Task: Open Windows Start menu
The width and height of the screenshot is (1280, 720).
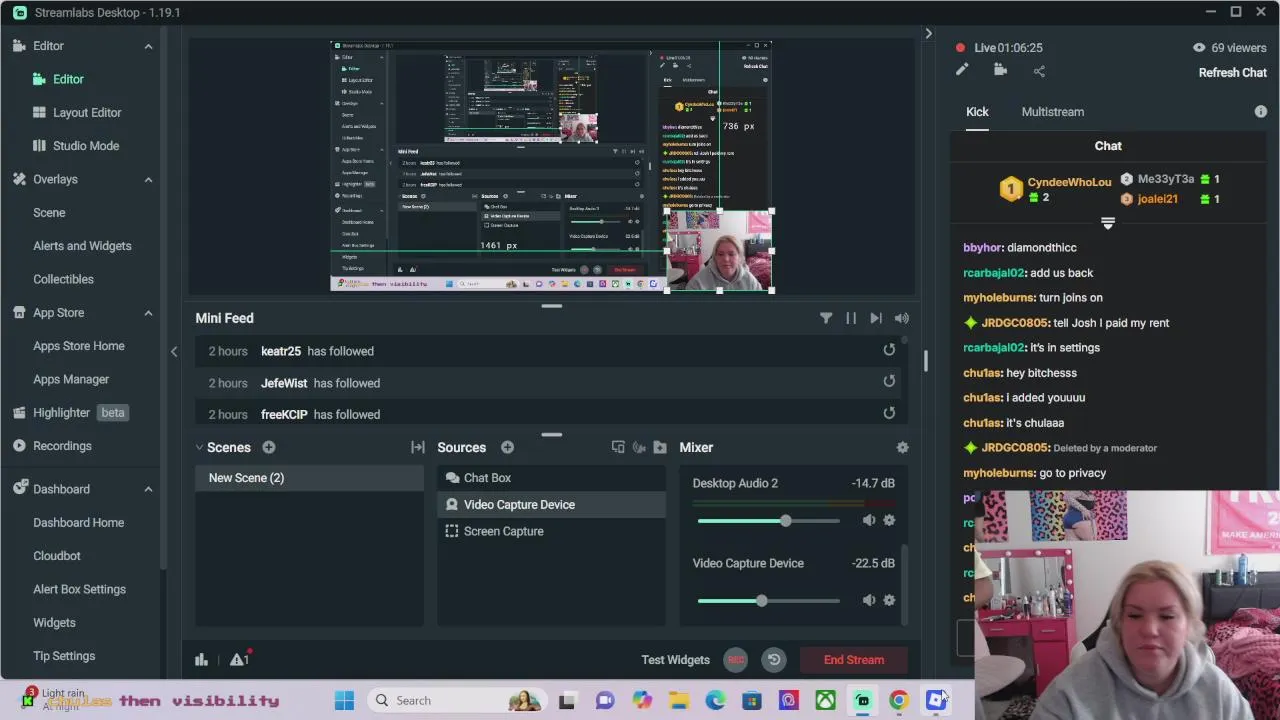Action: (x=344, y=700)
